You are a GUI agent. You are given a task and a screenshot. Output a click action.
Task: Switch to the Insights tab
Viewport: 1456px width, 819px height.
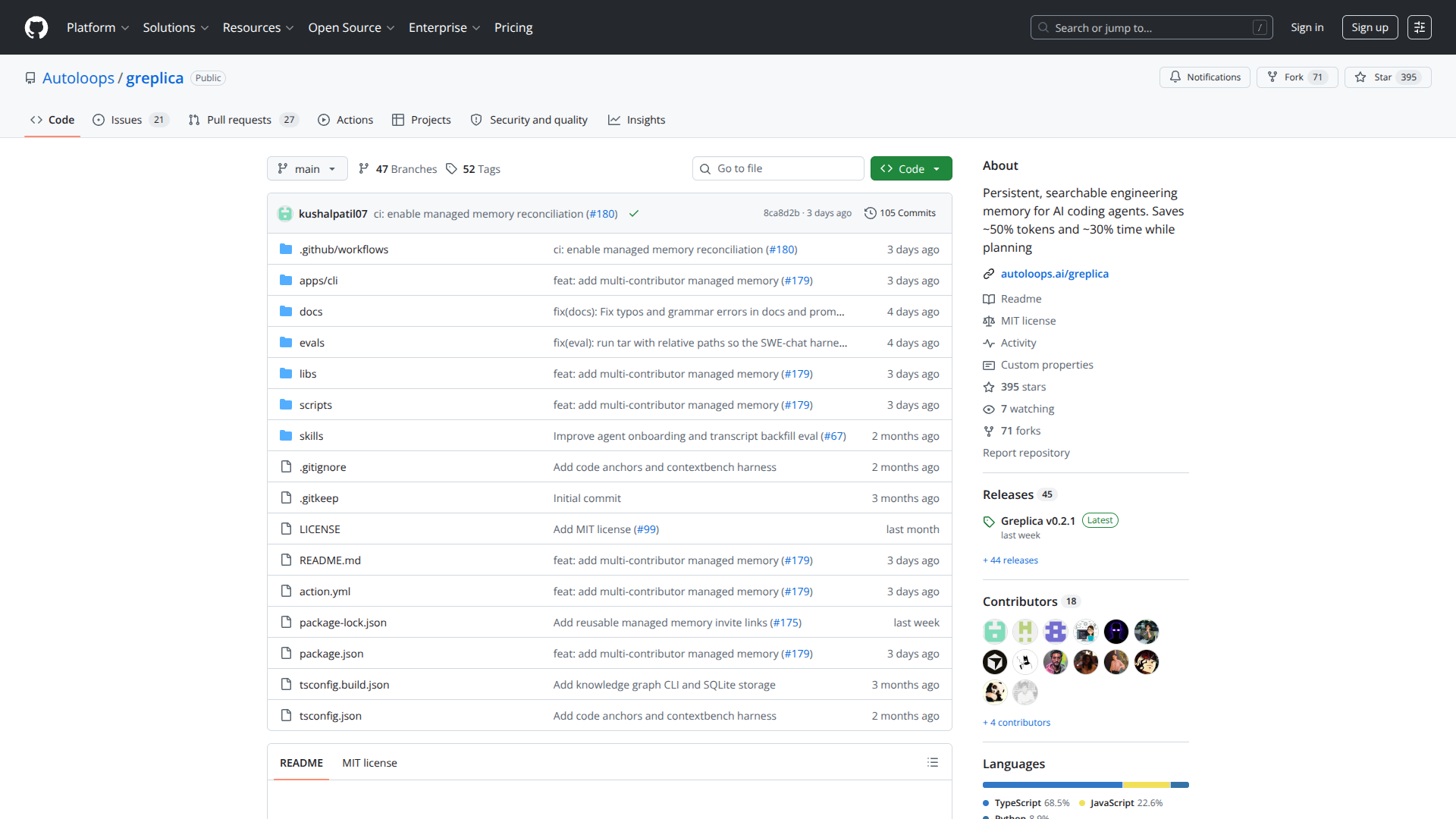tap(636, 120)
